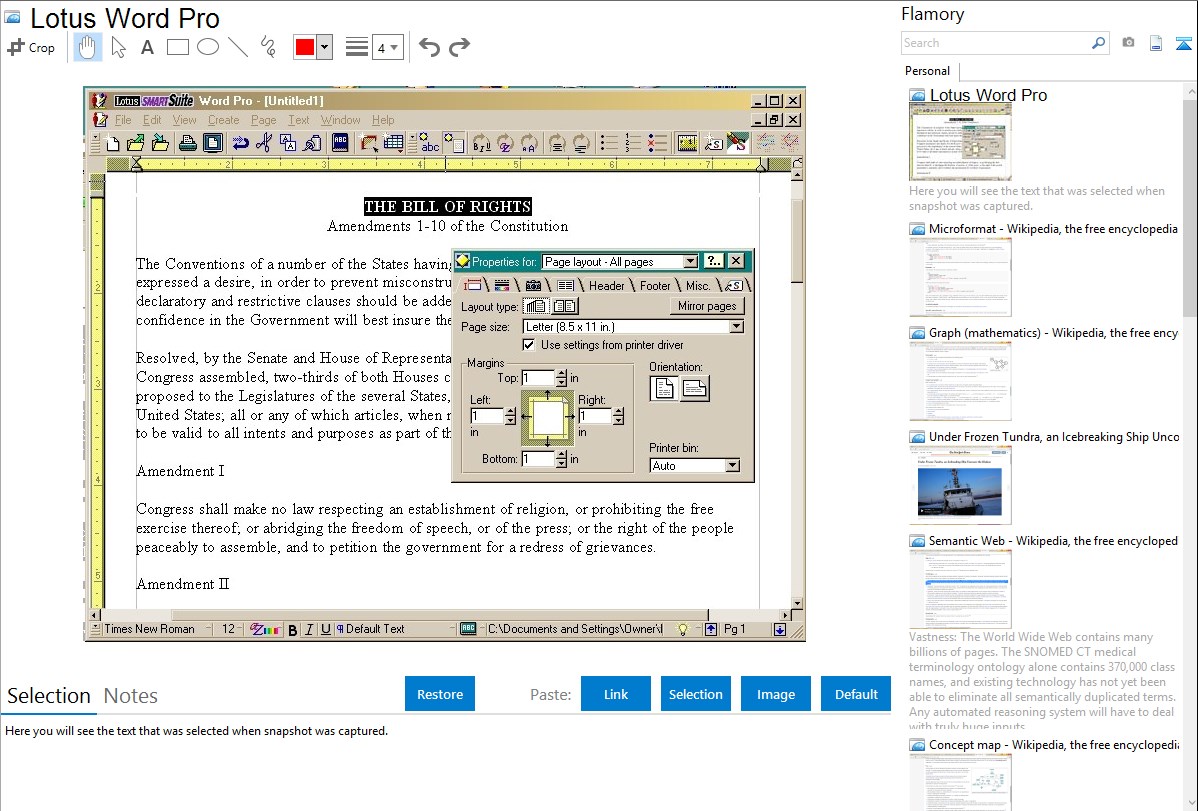Toggle Italic in Word Pro status bar
This screenshot has height=811, width=1198.
click(309, 630)
